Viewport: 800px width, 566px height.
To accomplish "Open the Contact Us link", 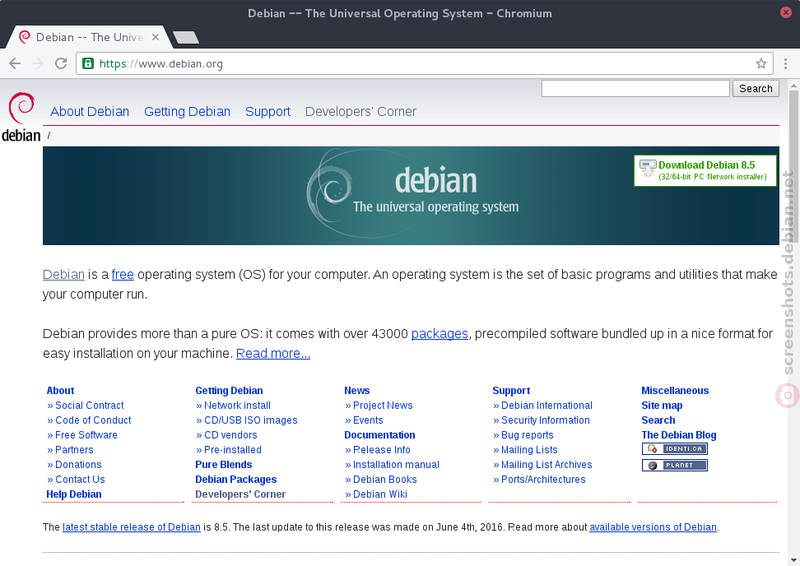I will tap(80, 480).
